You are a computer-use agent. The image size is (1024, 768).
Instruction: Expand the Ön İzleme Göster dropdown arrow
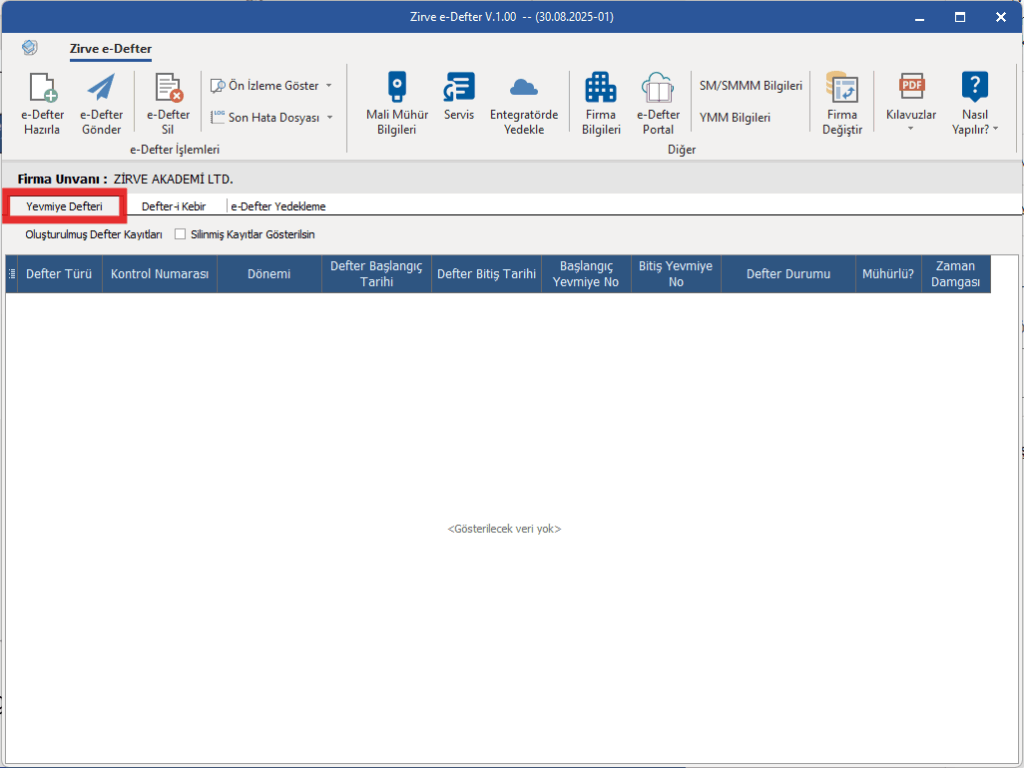[329, 86]
